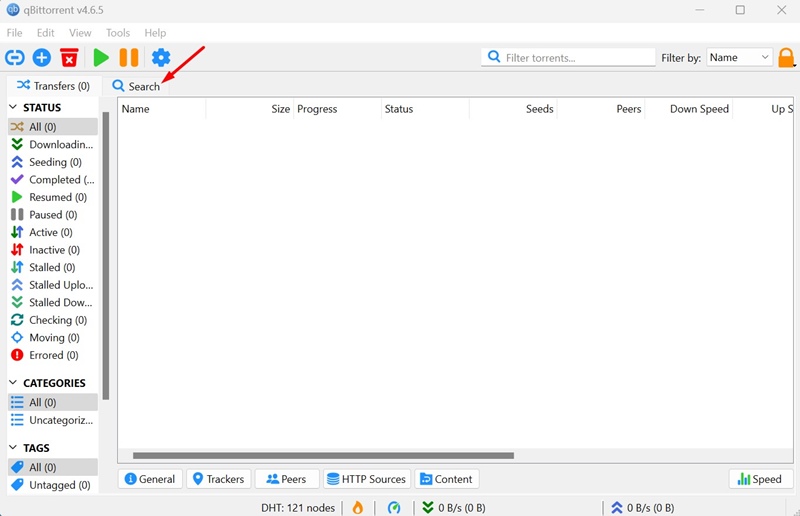
Task: Switch to the Search tab
Action: click(136, 86)
